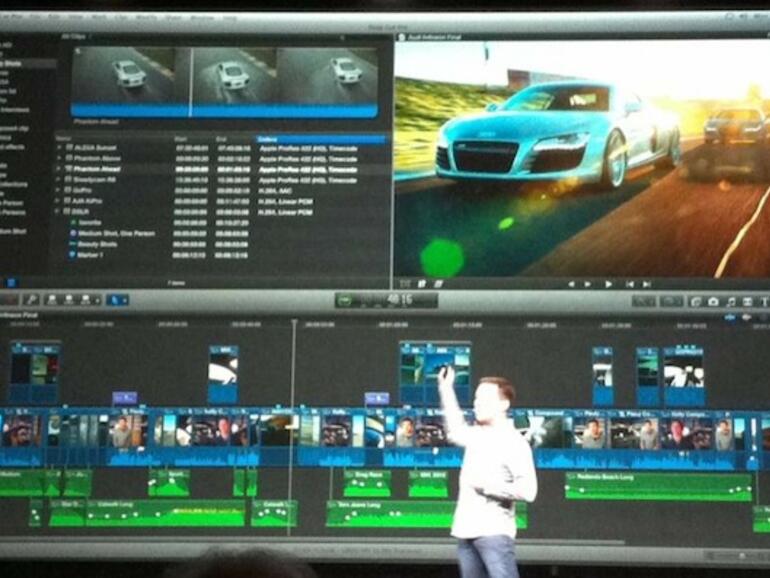The image size is (770, 578).
Task: Click the timecode display in the dashboard
Action: [400, 300]
